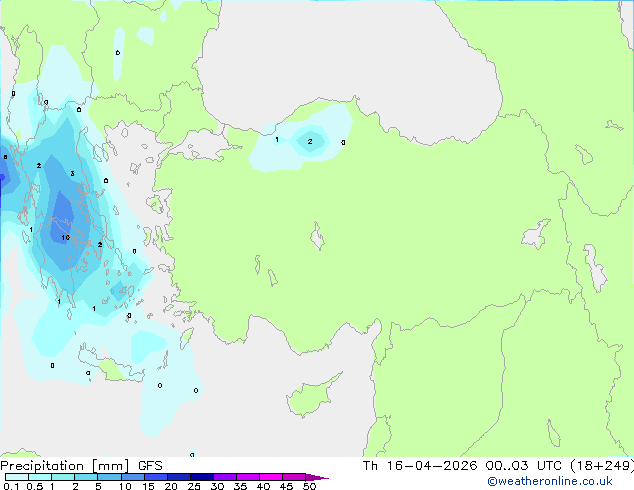The height and width of the screenshot is (490, 634).
Task: Pick the 10–15 mm blue legend swatch
Action: 132,477
